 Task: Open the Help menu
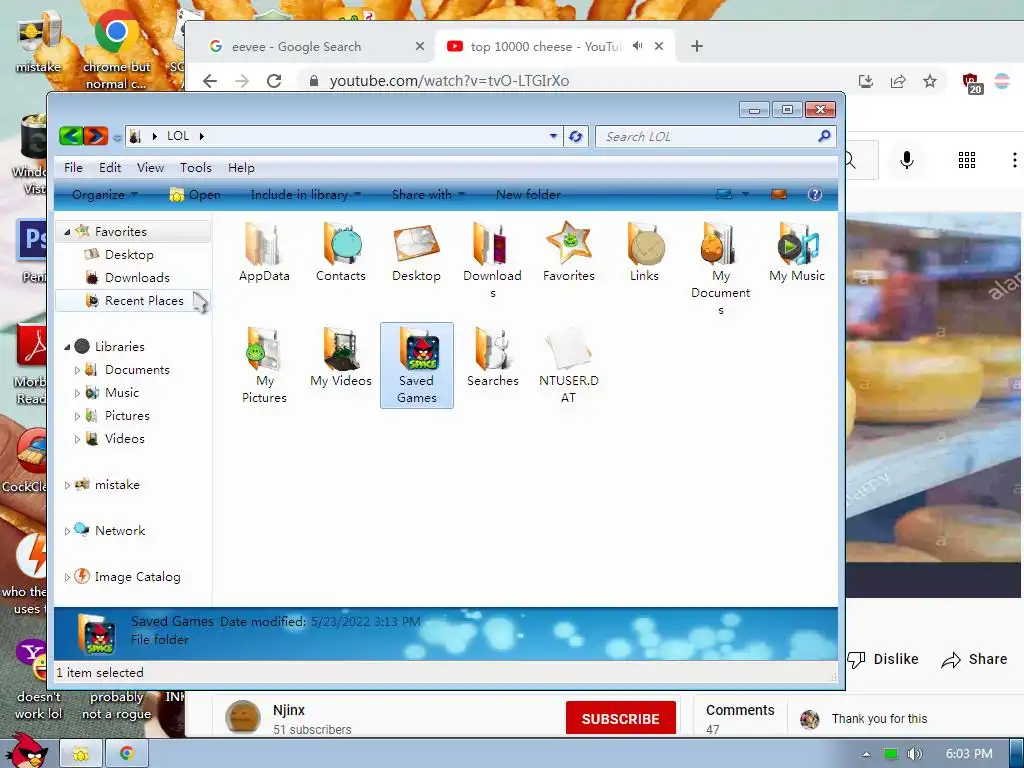point(241,168)
